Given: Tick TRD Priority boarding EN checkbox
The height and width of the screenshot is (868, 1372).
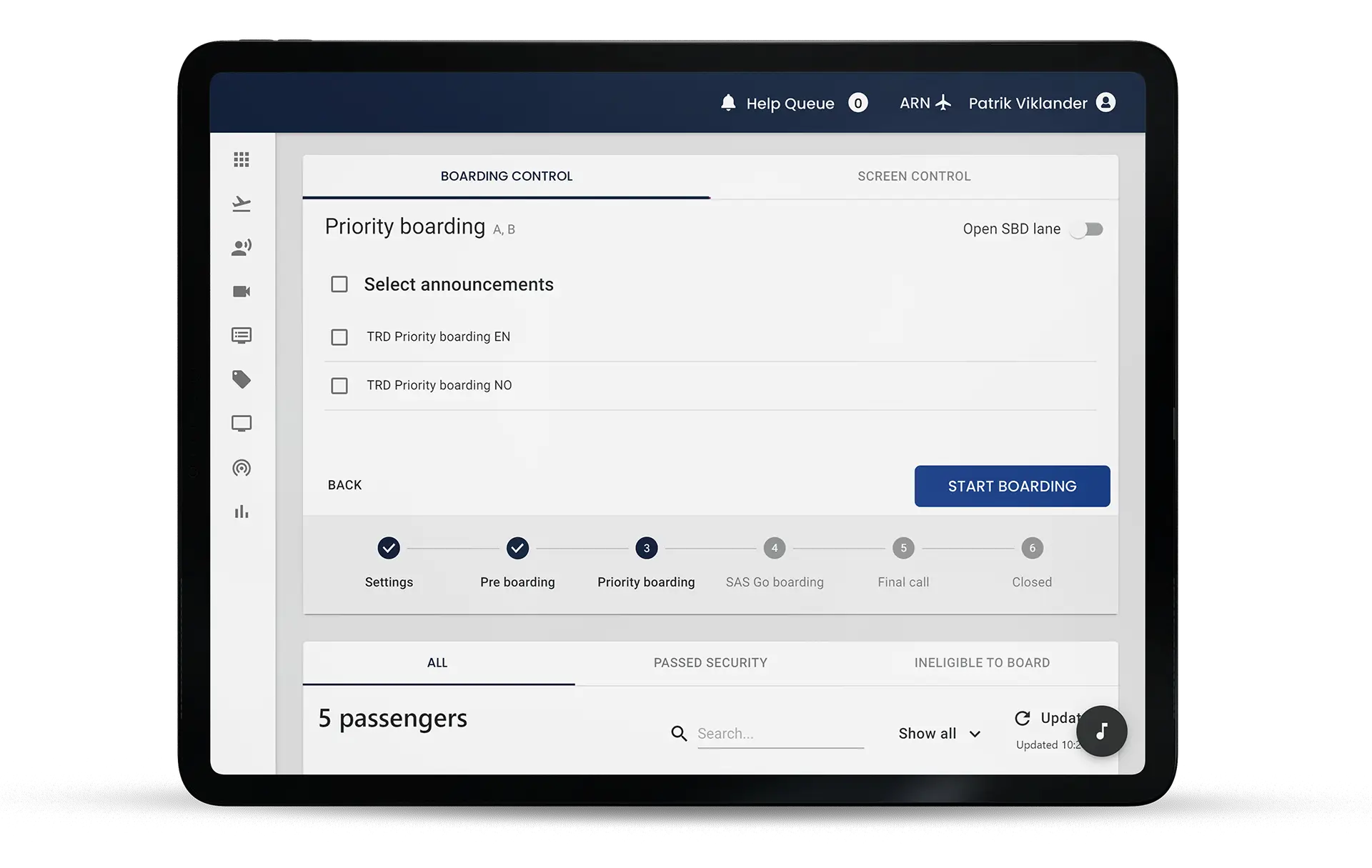Looking at the screenshot, I should [339, 337].
